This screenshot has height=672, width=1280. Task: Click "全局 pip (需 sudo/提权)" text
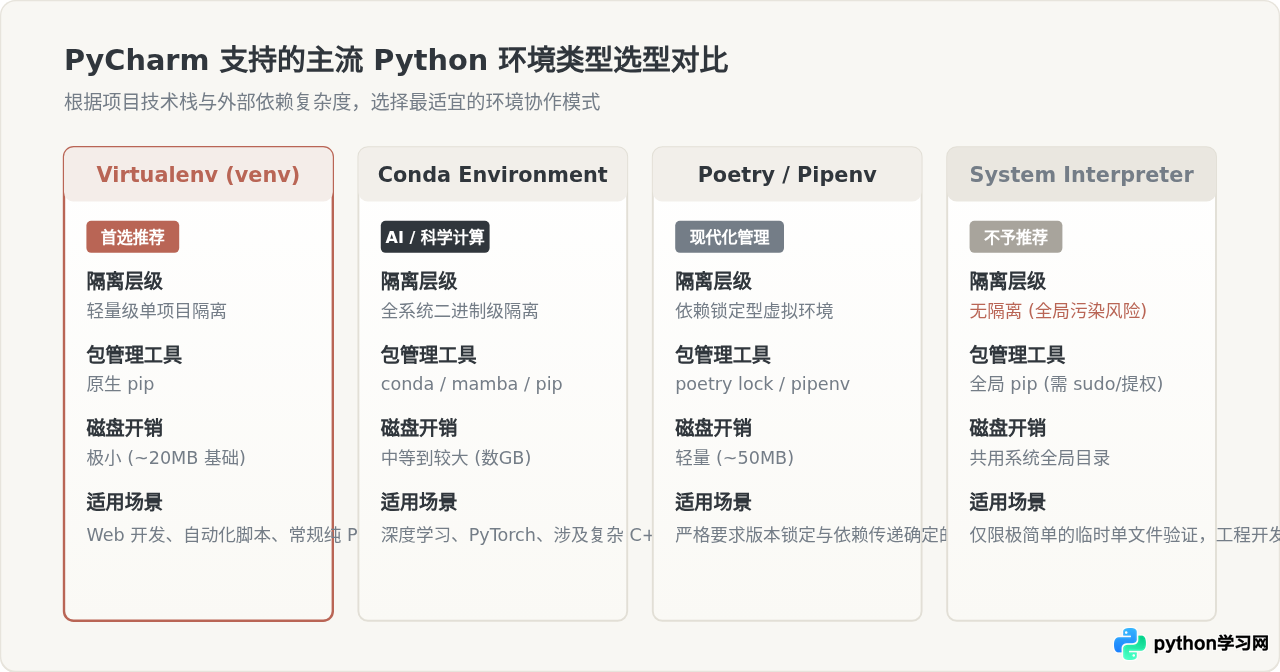[1066, 384]
